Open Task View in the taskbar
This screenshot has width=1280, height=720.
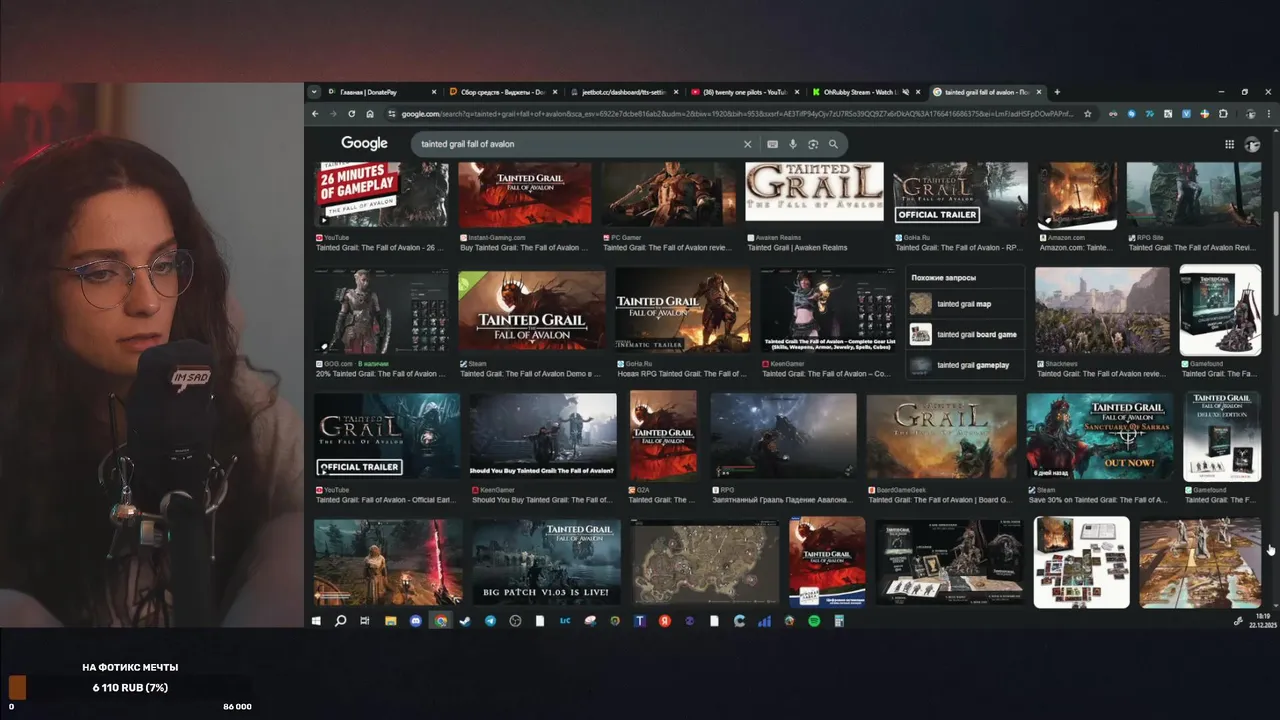pos(365,621)
